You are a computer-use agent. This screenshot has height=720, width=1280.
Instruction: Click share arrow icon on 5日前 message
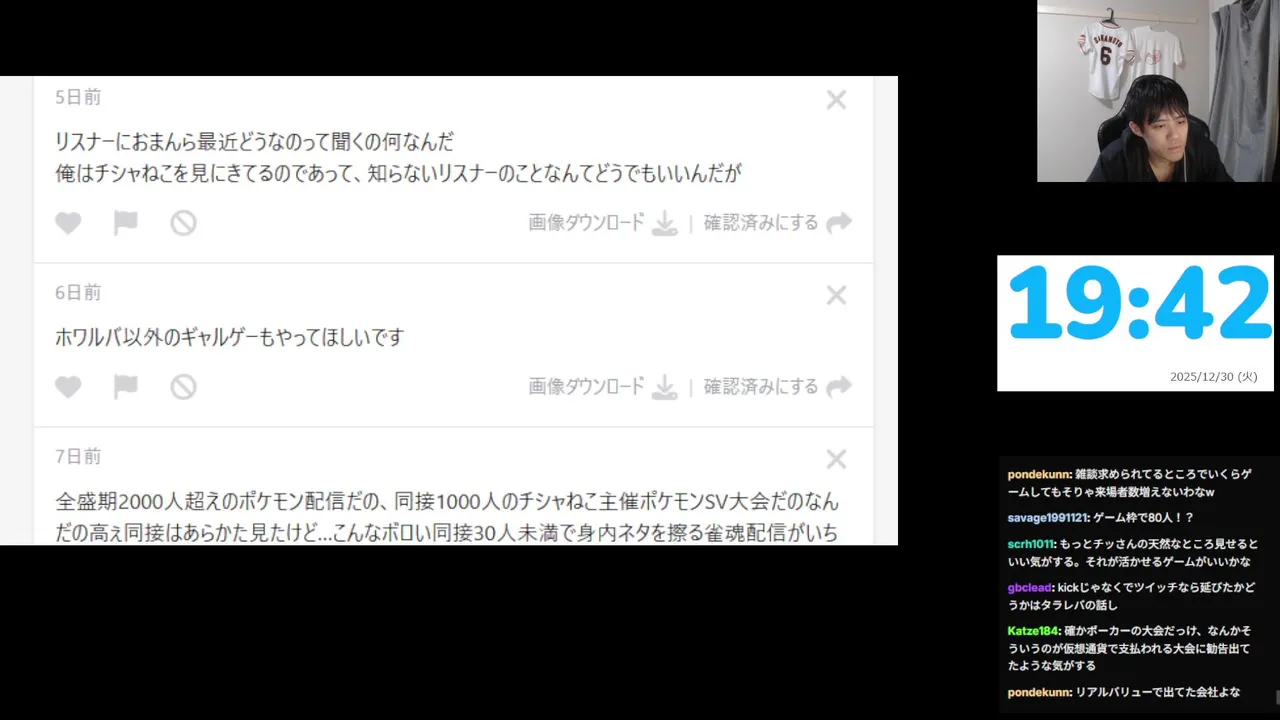pos(839,223)
